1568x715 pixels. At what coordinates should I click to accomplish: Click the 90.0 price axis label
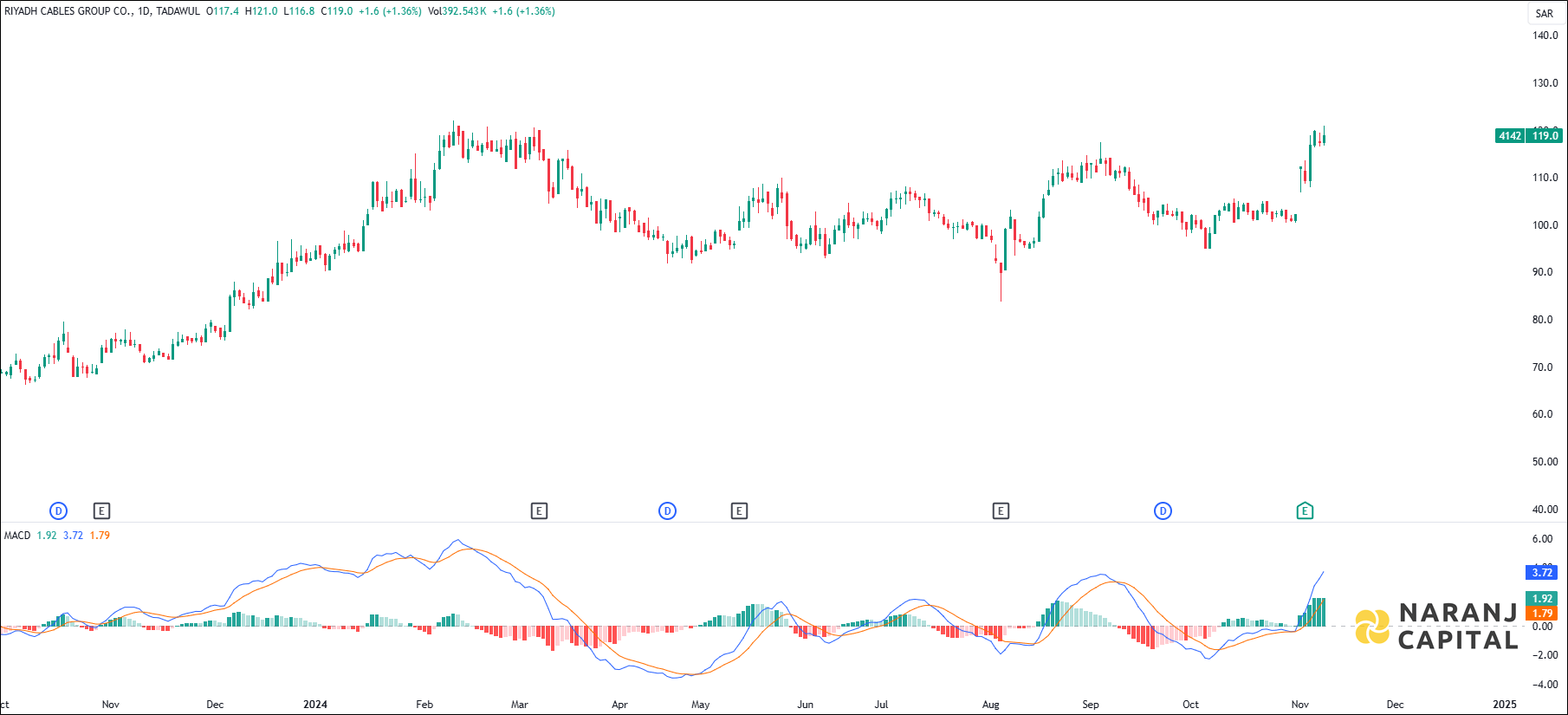pos(1543,272)
